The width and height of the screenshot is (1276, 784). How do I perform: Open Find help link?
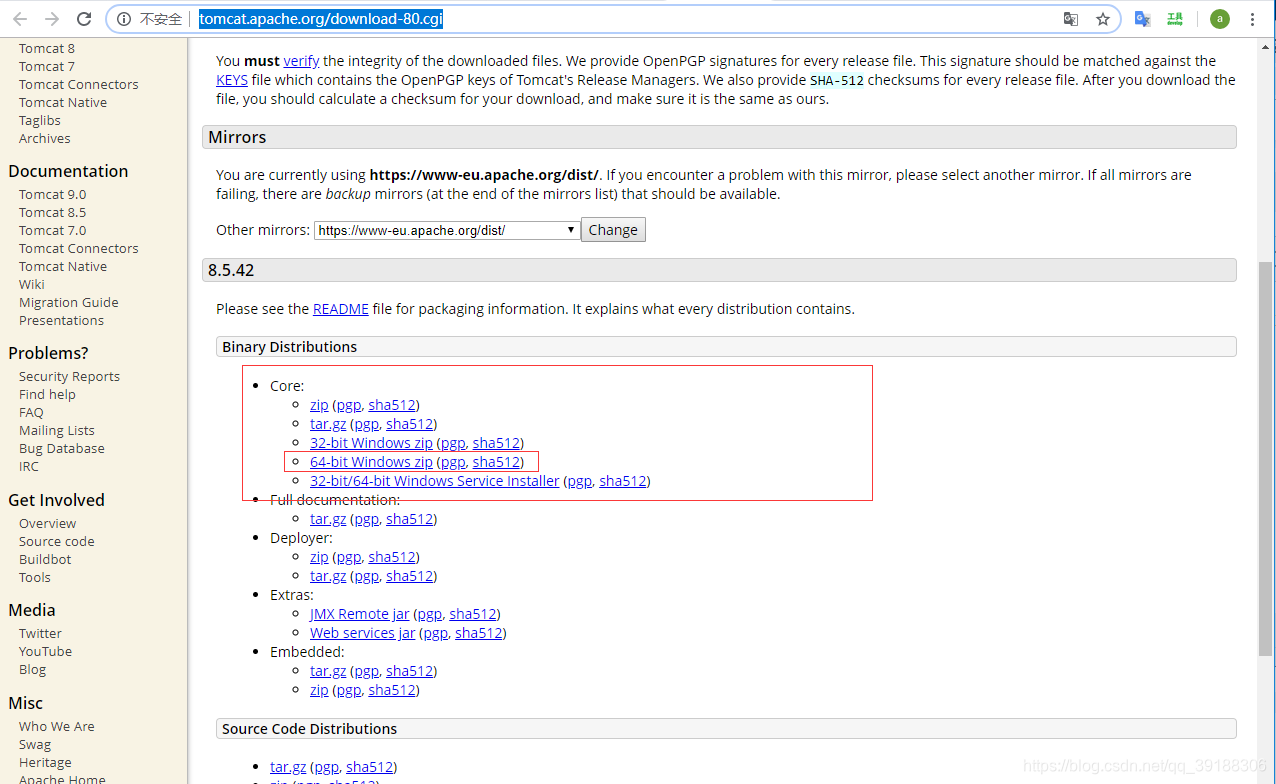pos(48,394)
